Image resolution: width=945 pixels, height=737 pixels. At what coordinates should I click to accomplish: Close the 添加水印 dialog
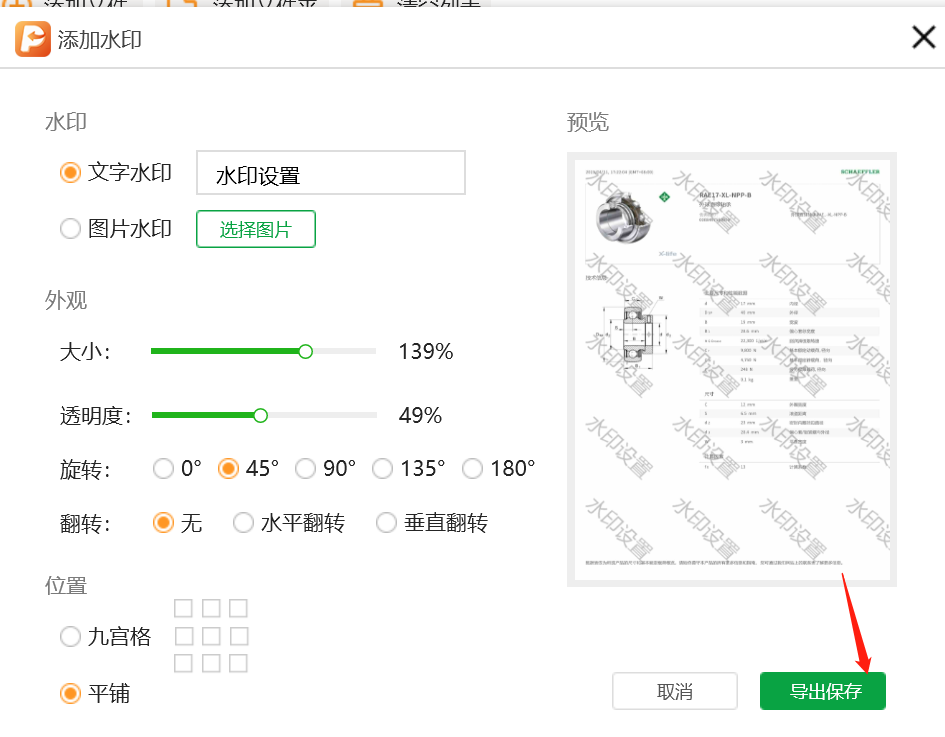click(923, 37)
